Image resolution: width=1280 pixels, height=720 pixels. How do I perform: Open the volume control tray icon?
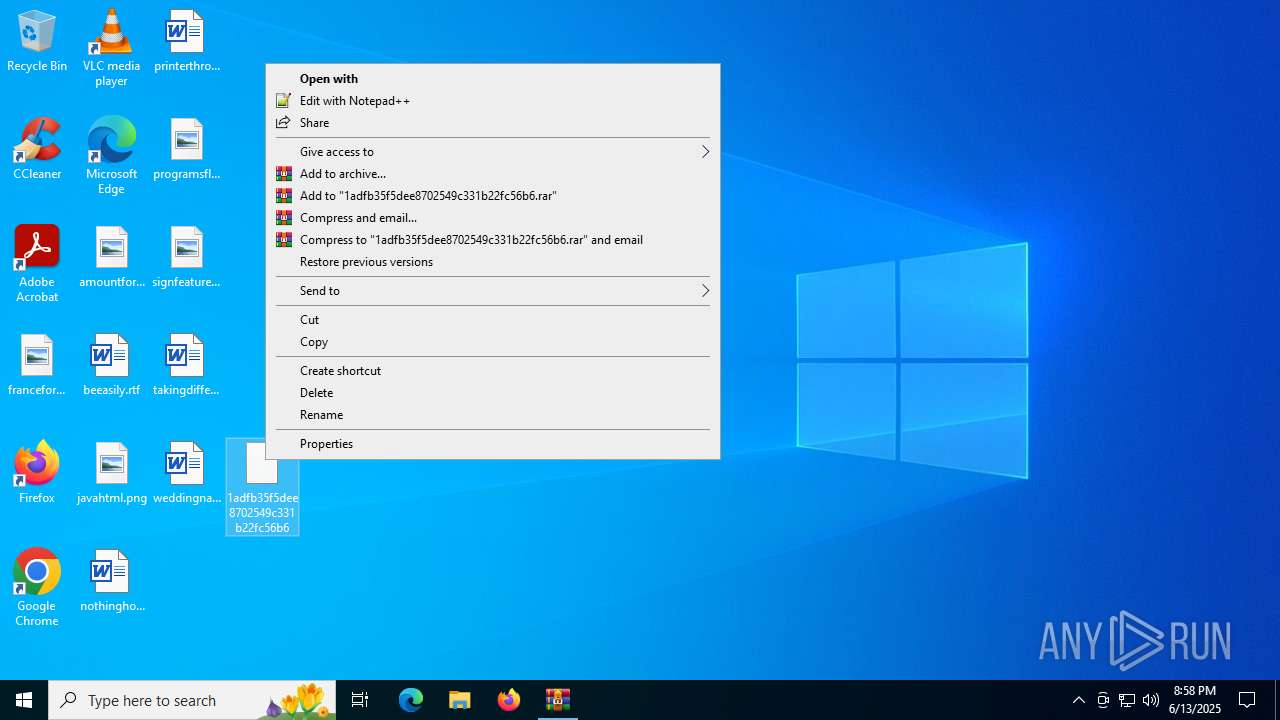[x=1151, y=700]
